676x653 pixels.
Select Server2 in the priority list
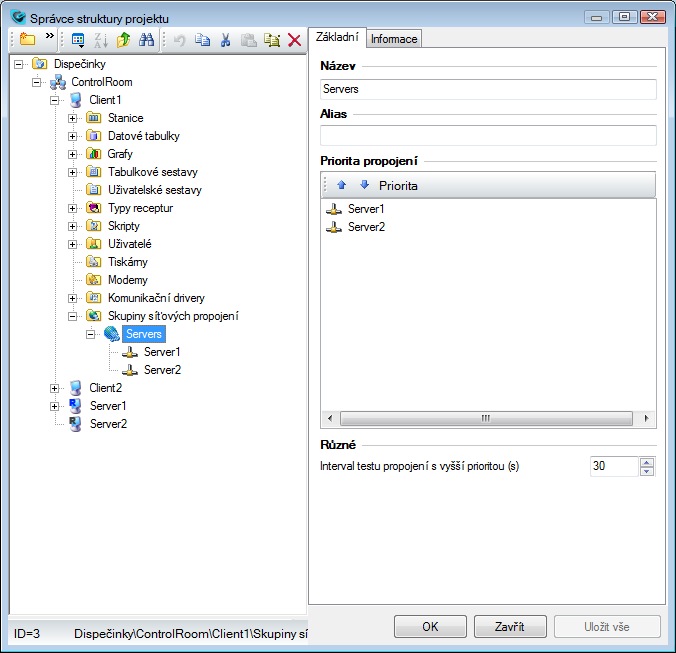365,227
